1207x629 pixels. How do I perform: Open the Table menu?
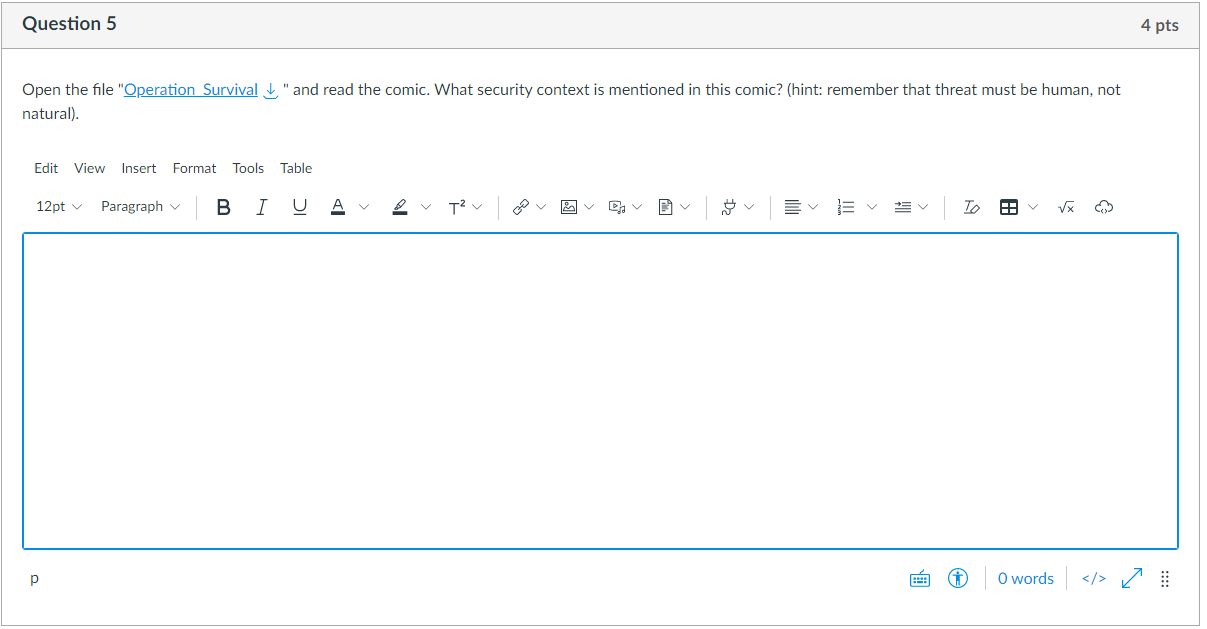(x=296, y=168)
